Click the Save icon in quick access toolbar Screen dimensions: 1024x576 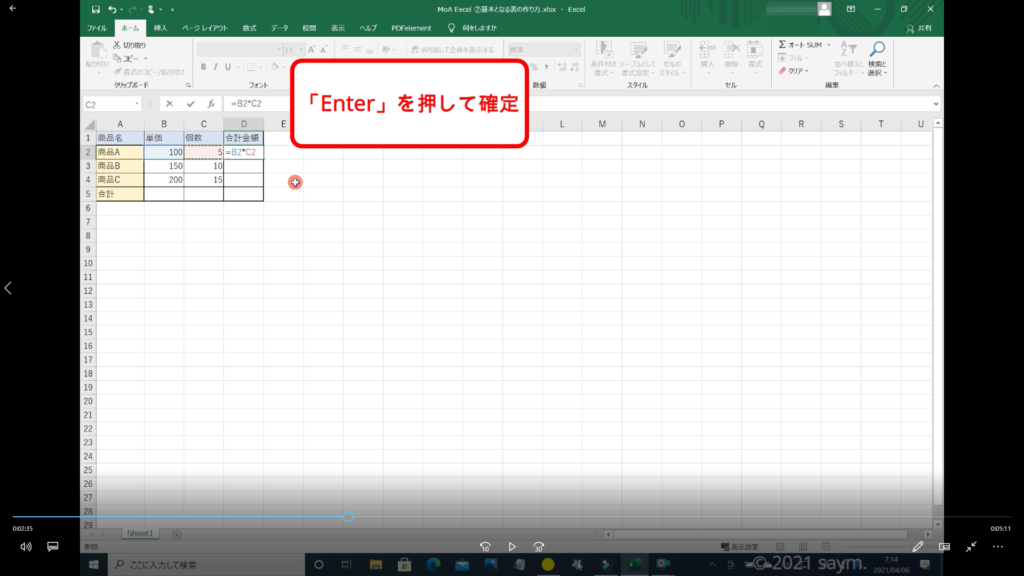(95, 9)
